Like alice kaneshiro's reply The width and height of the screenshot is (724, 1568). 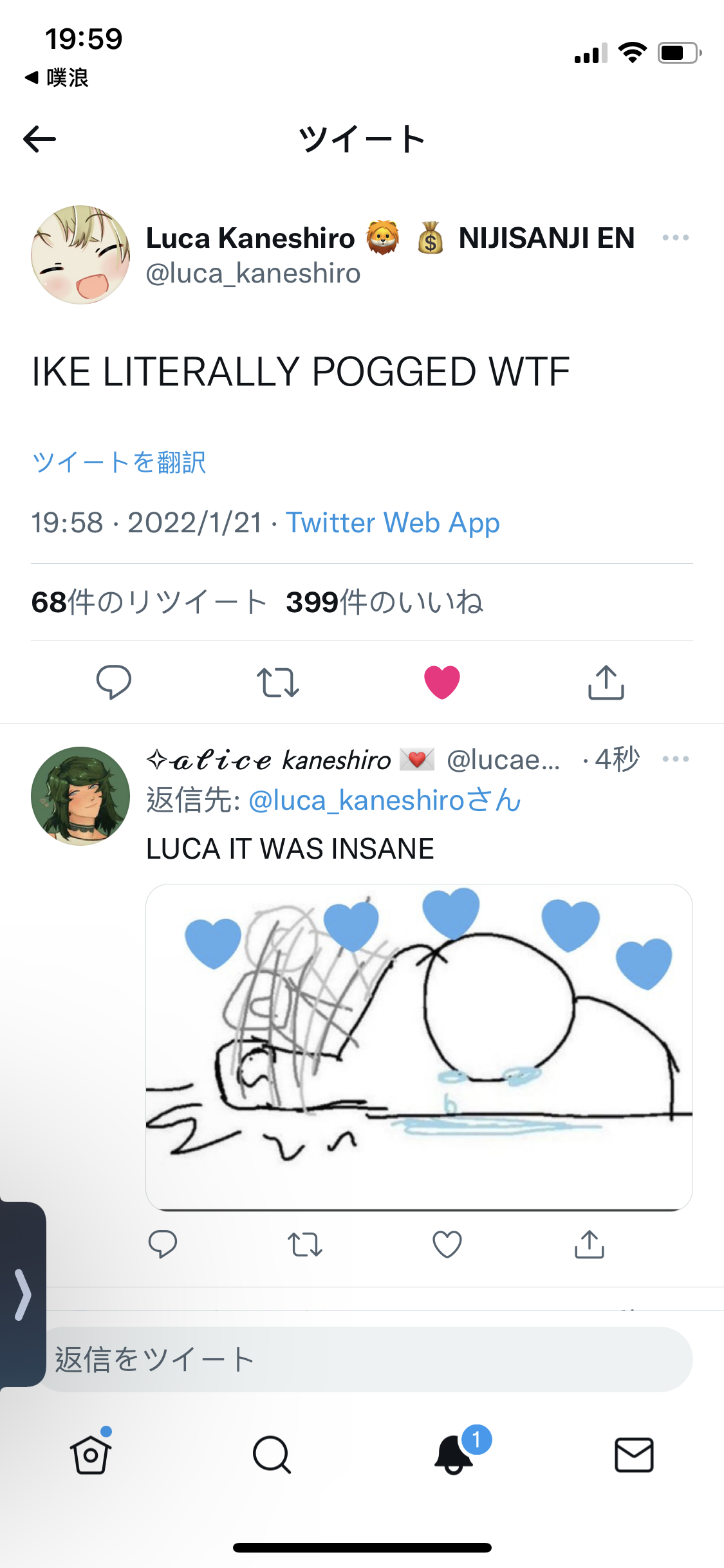[447, 1244]
